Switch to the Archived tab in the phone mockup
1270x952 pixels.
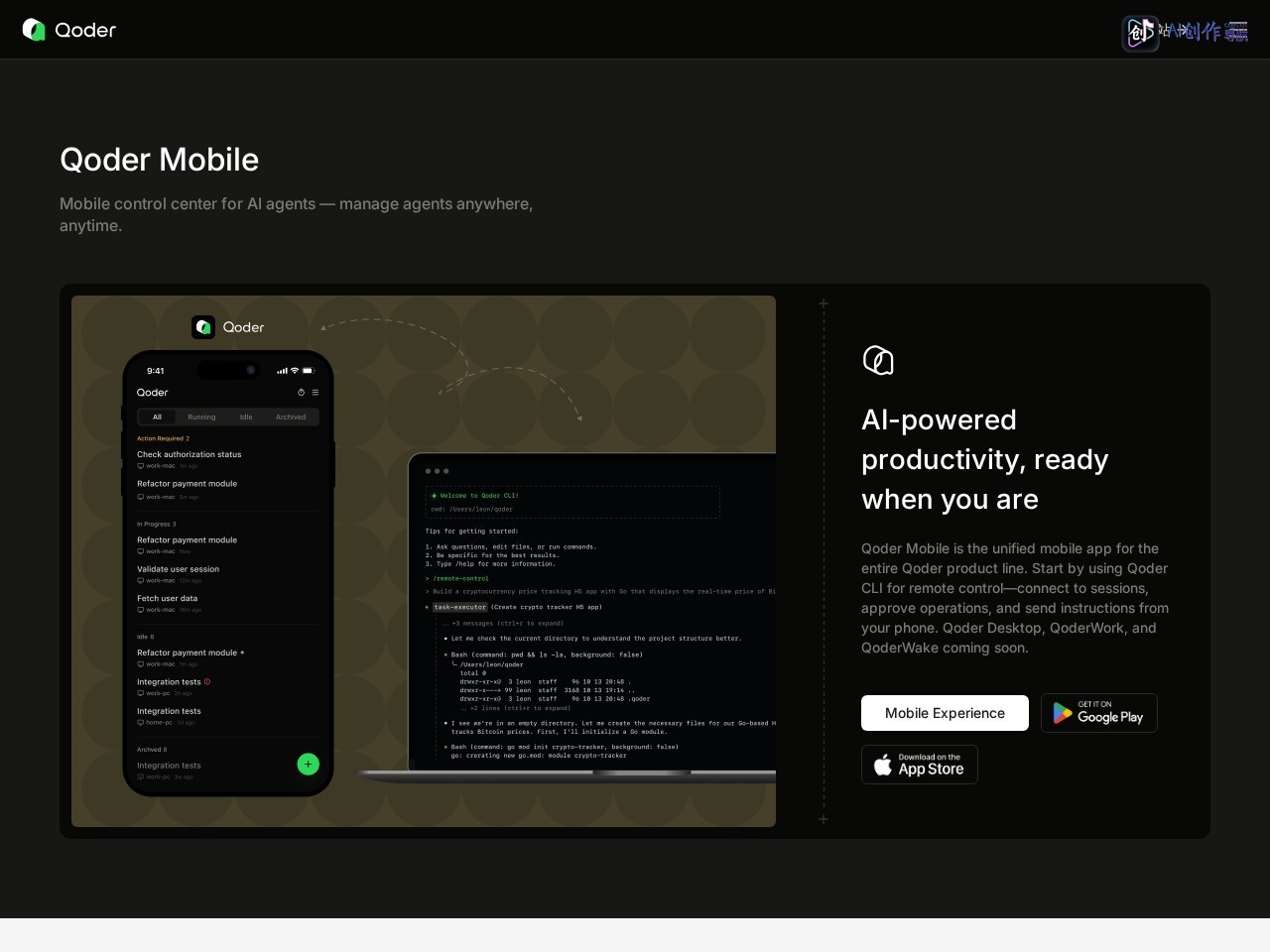tap(291, 417)
